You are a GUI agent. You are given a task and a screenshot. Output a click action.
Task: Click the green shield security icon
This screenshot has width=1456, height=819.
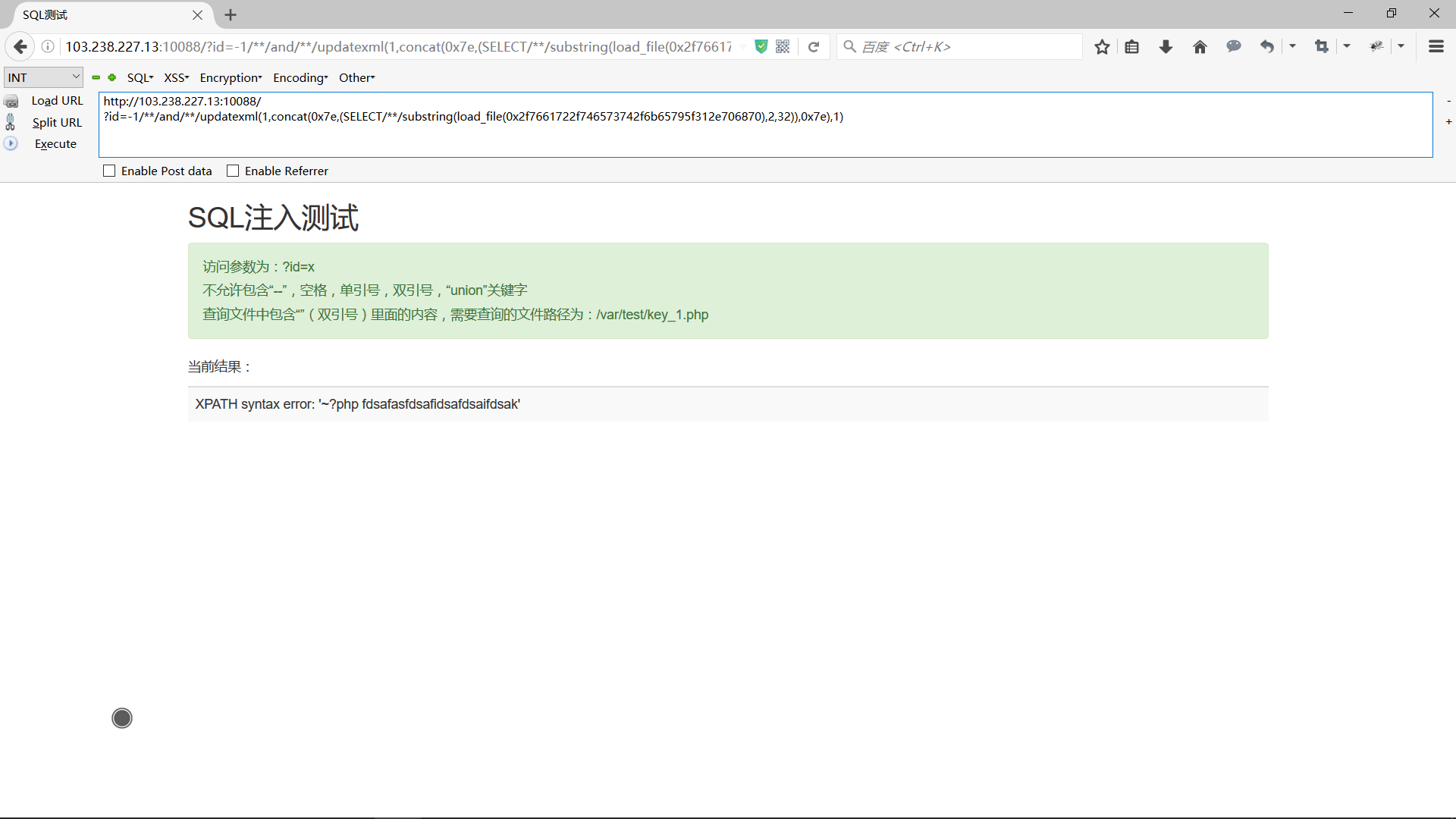(761, 47)
